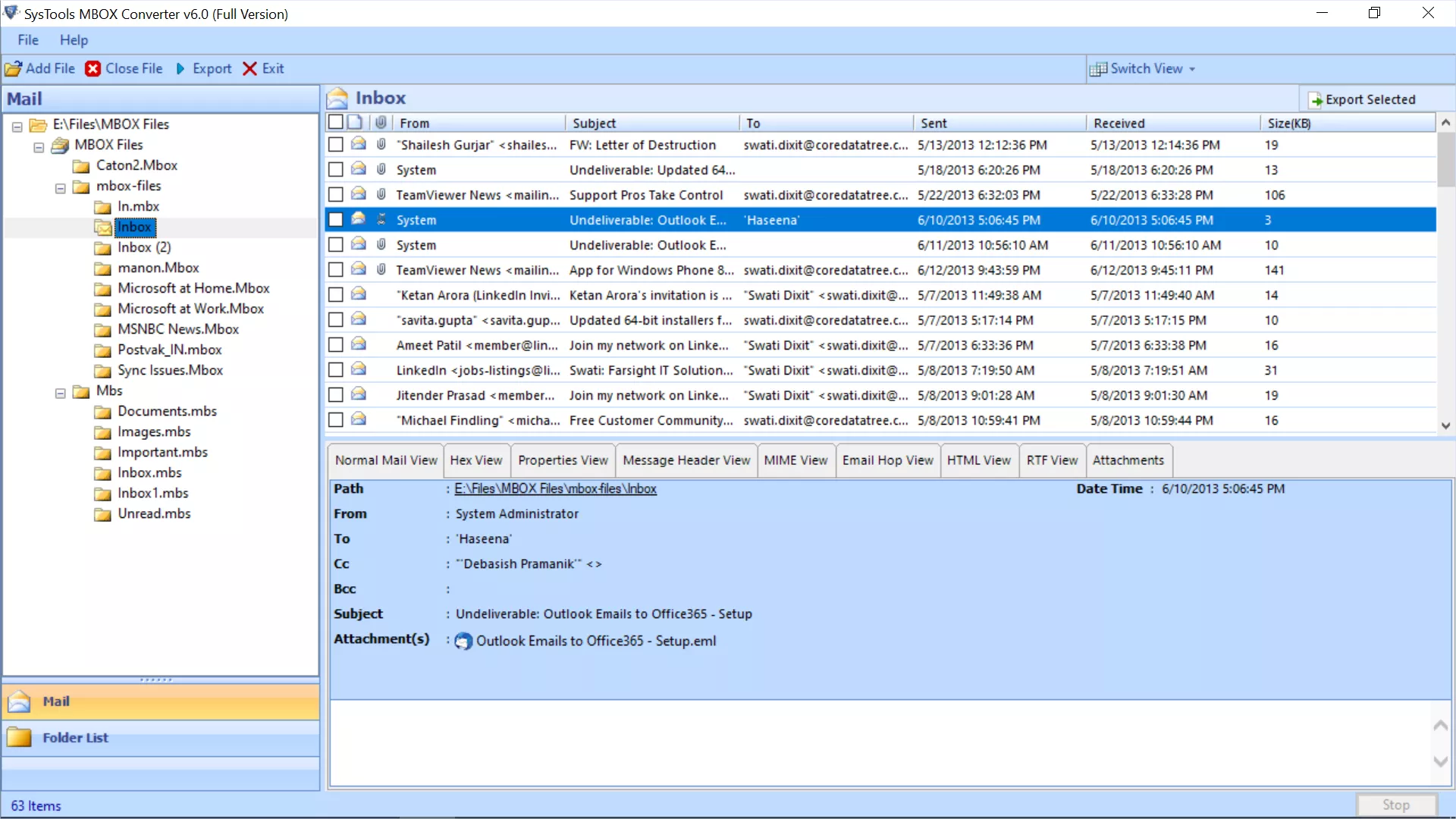The height and width of the screenshot is (819, 1456).
Task: Check the selected System Haseena email checkbox
Action: coord(335,219)
